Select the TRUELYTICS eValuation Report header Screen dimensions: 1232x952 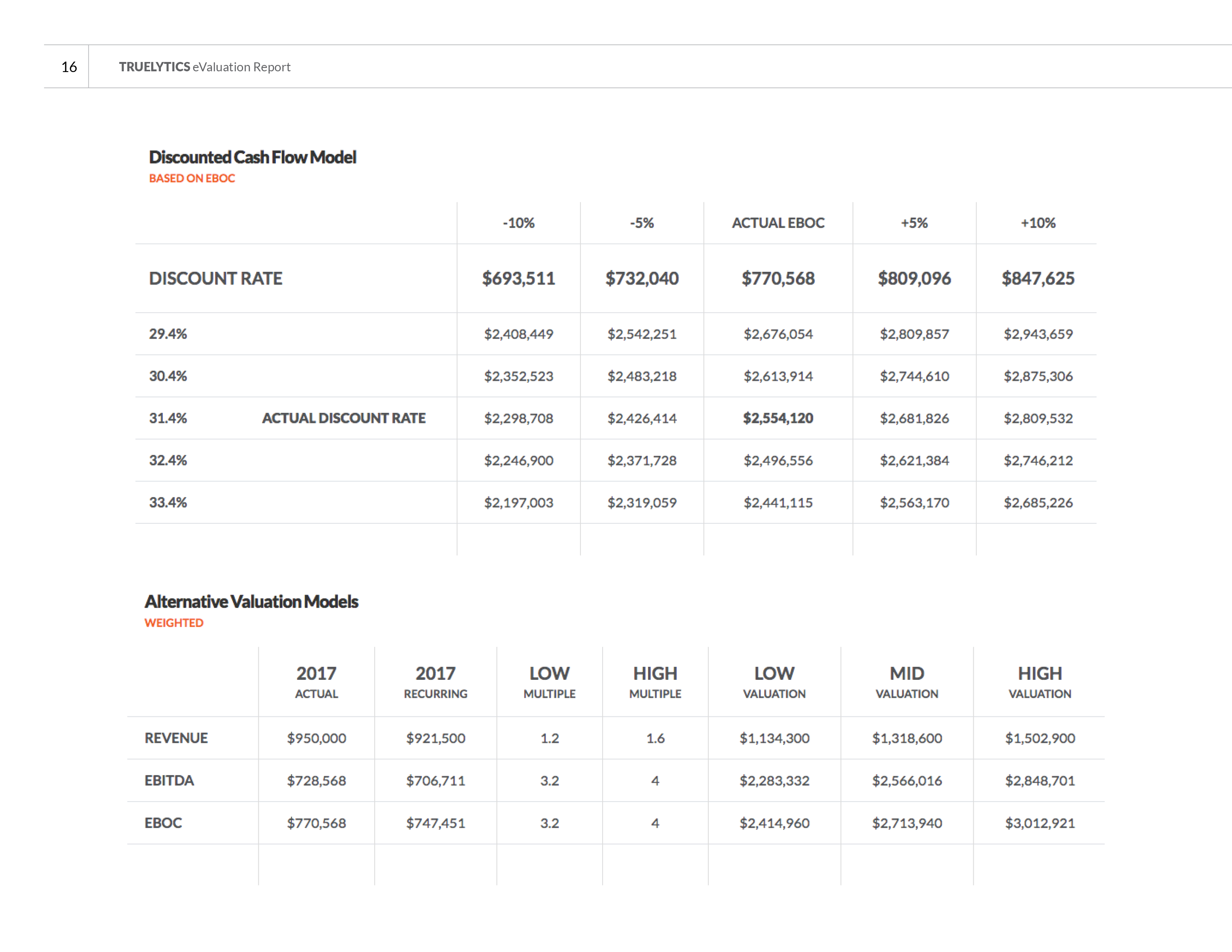204,67
